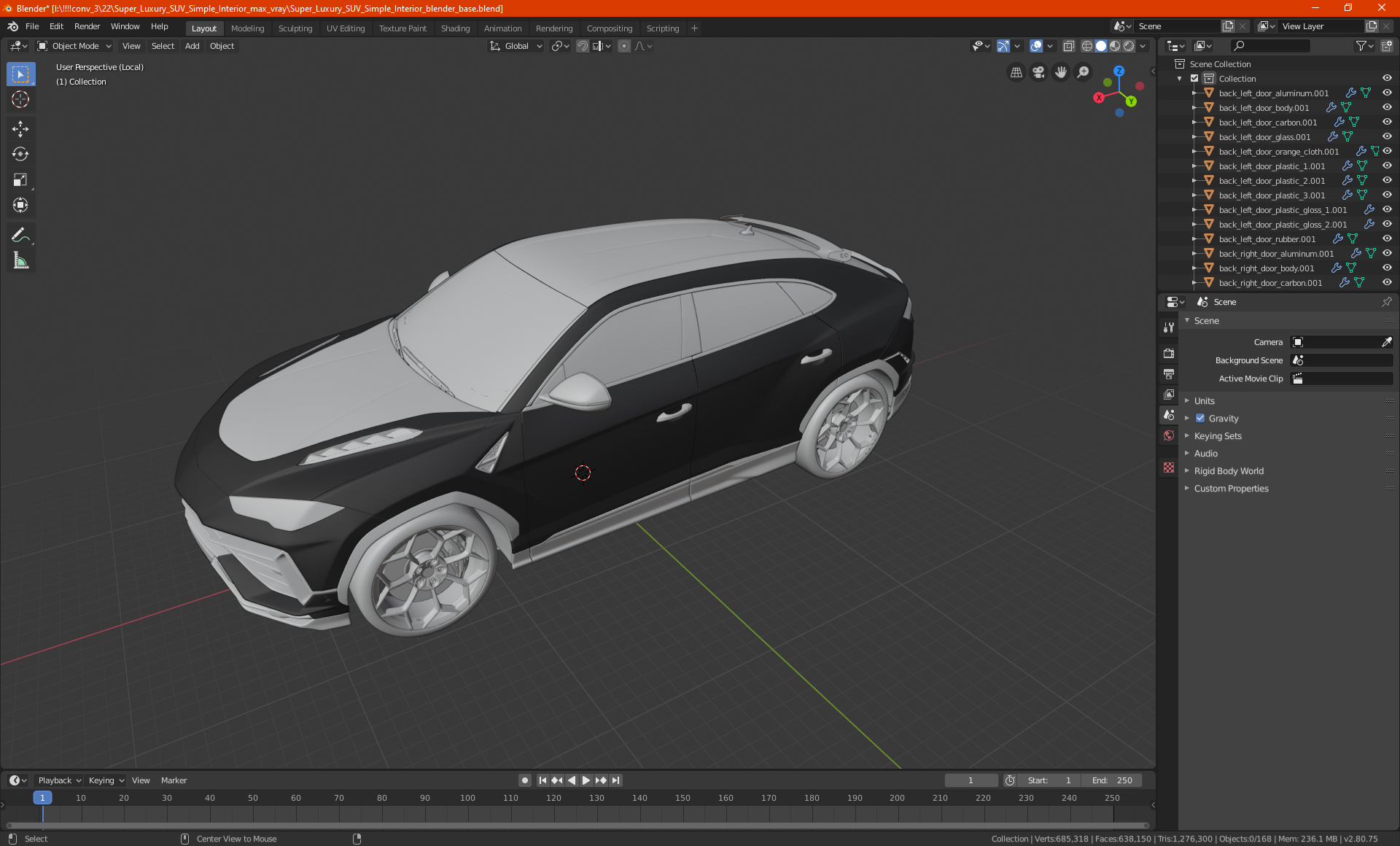Viewport: 1400px width, 846px height.
Task: Switch to the Shading workspace tab
Action: 455,28
